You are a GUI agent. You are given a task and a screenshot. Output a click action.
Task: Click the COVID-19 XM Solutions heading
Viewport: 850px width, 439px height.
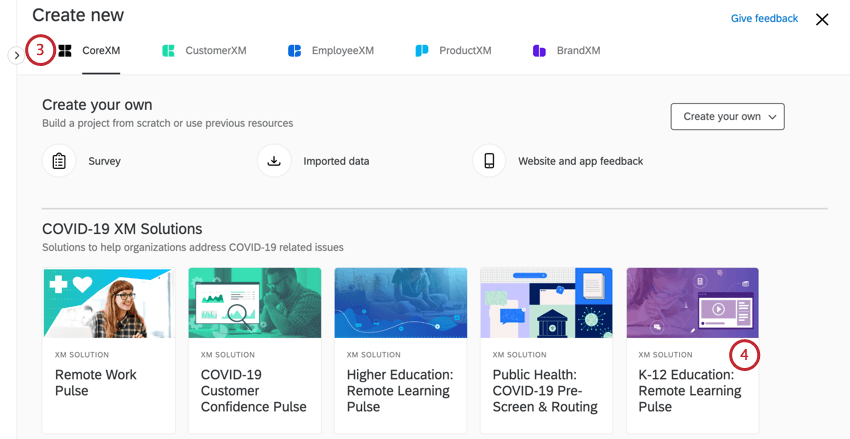(x=122, y=228)
